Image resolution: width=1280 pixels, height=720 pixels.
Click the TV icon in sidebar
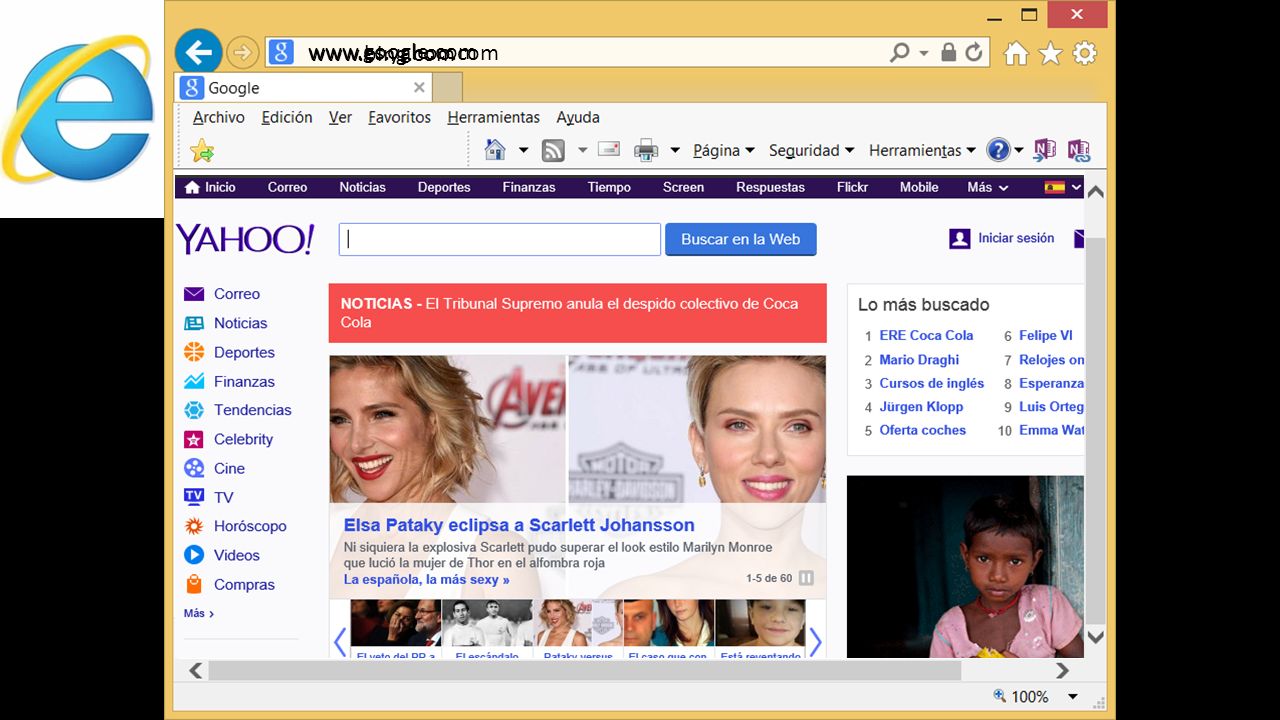tap(194, 496)
